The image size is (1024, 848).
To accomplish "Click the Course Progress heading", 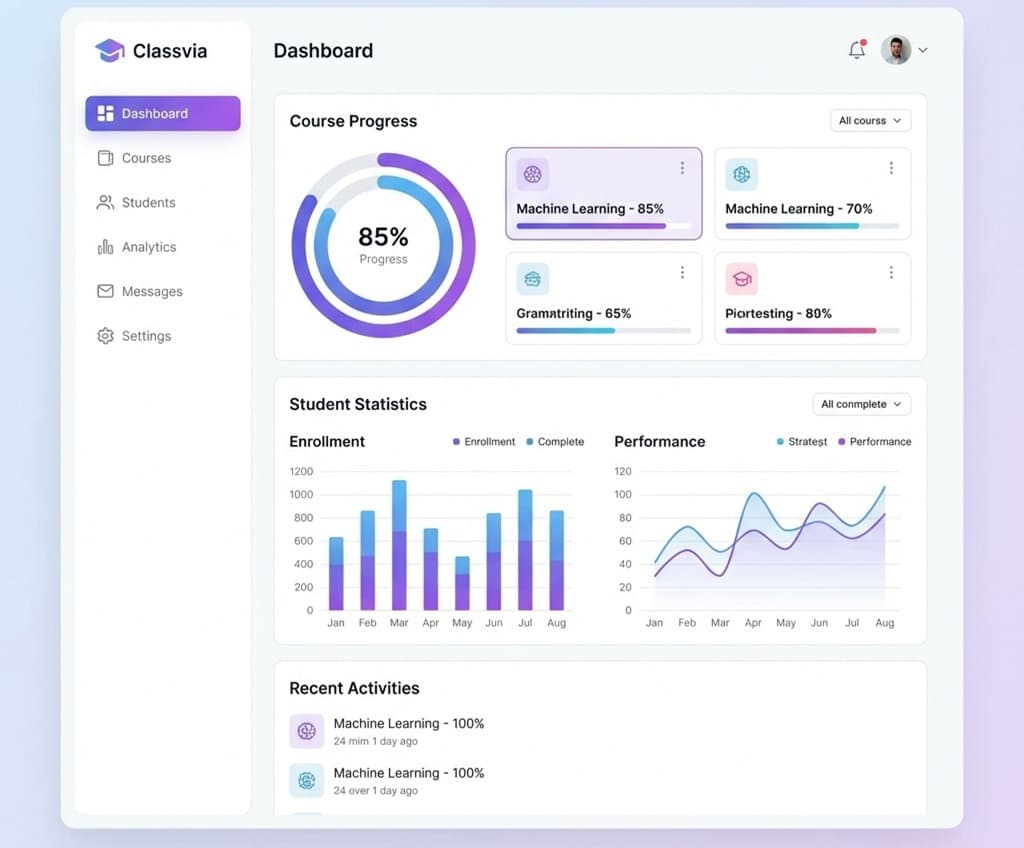I will 353,121.
